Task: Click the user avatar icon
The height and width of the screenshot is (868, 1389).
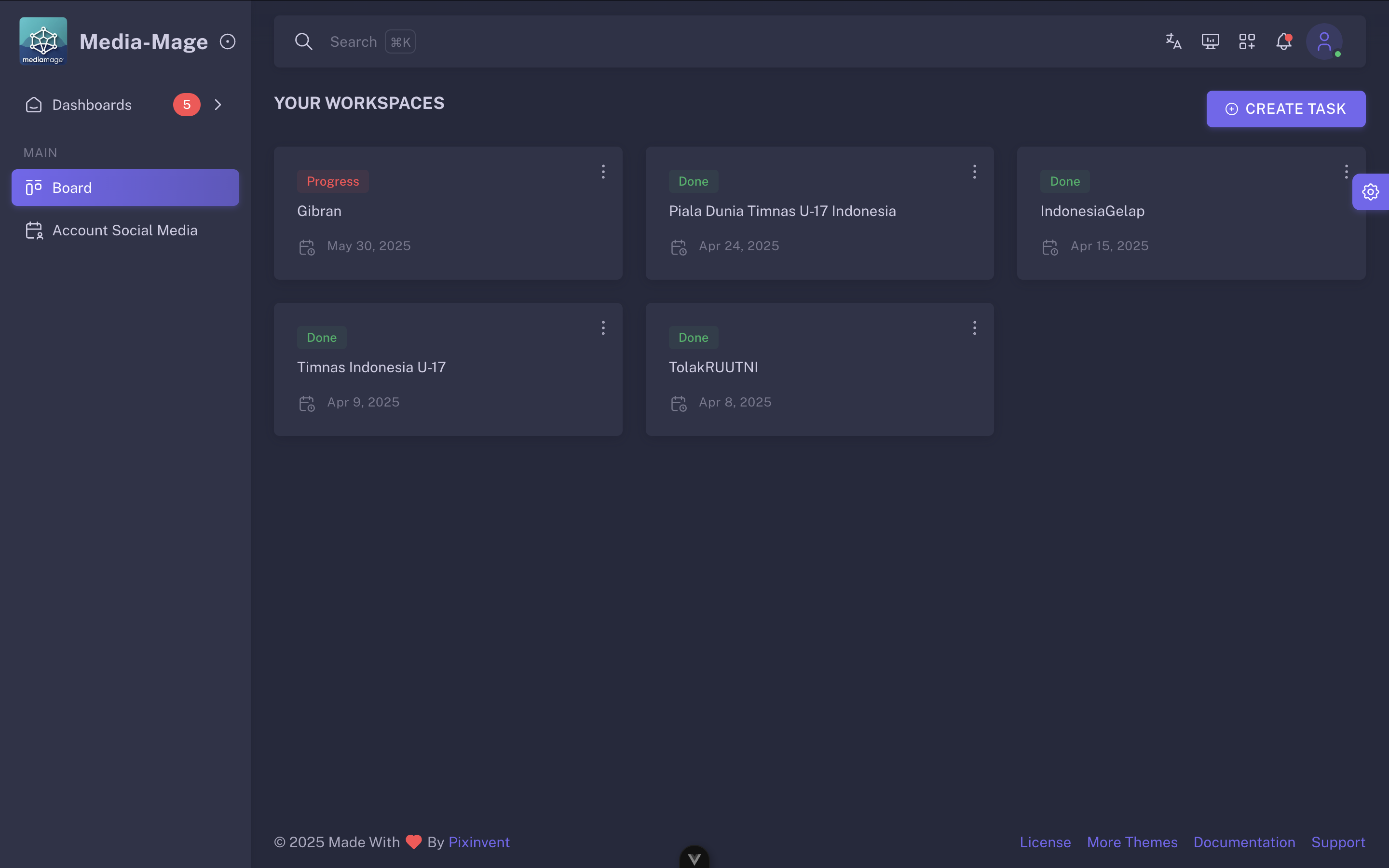Action: (1323, 41)
